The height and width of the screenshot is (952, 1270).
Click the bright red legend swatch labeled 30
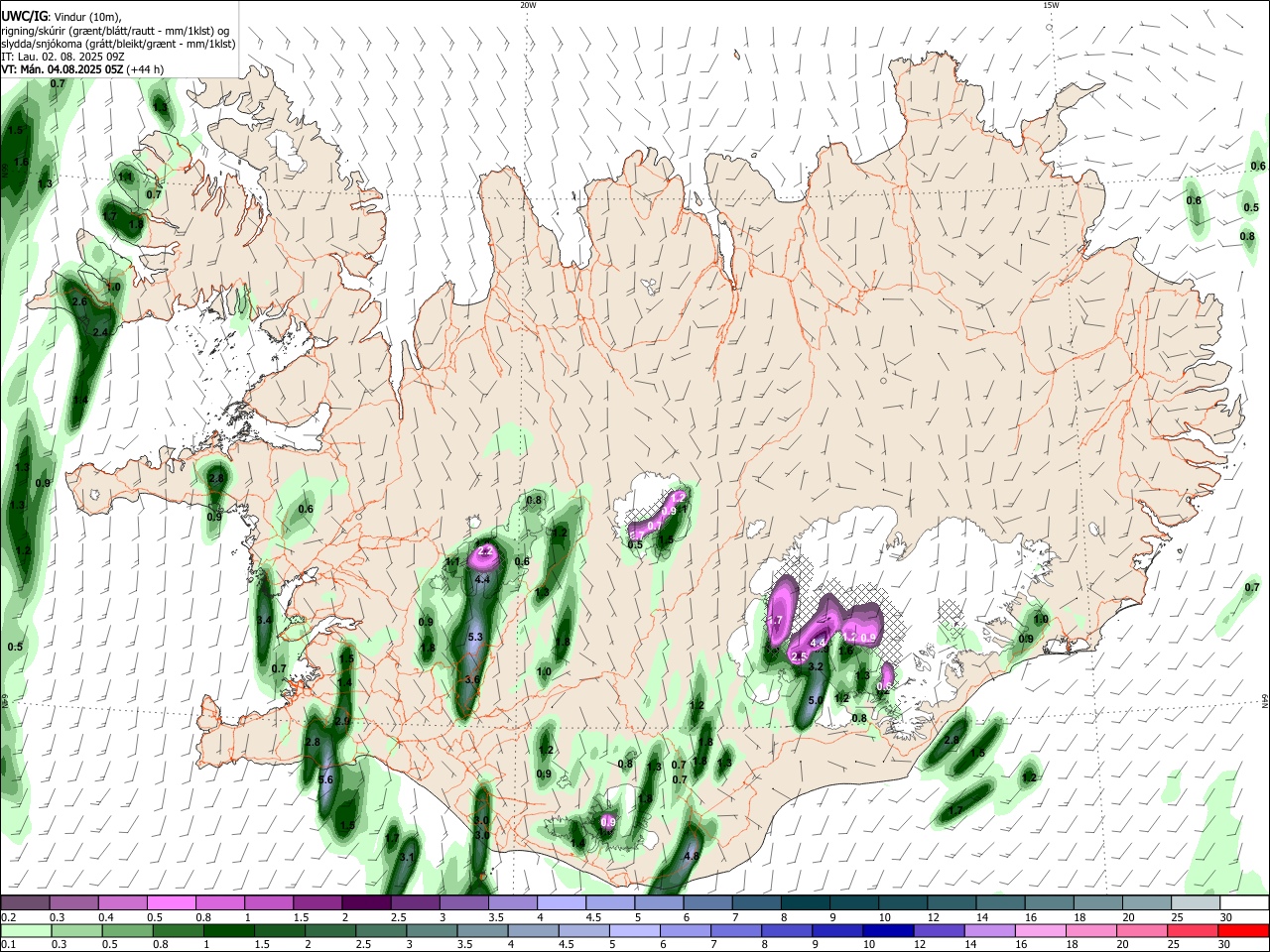(1245, 931)
